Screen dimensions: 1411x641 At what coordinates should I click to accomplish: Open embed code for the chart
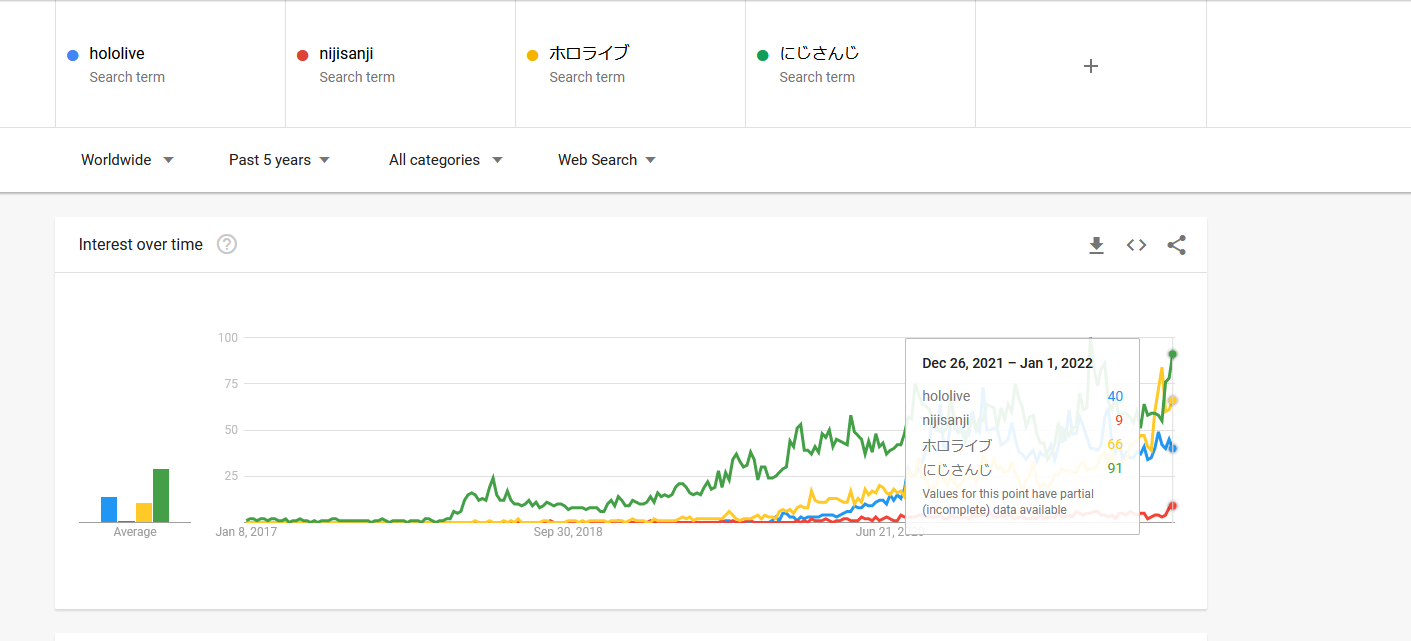coord(1136,245)
